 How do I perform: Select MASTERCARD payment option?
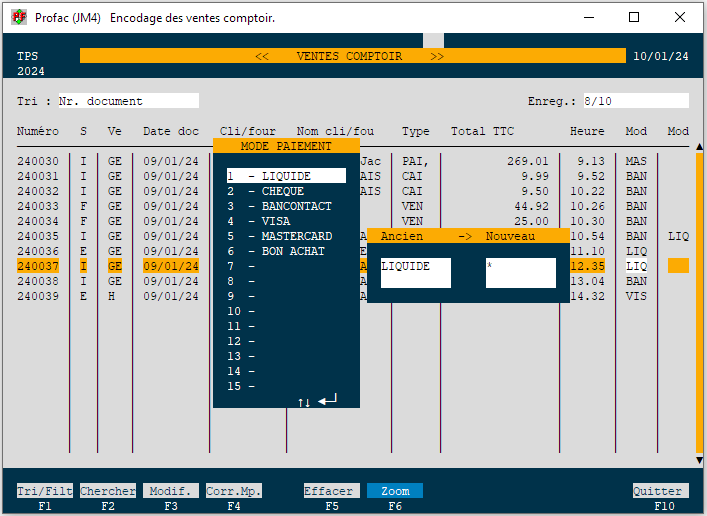click(x=295, y=236)
